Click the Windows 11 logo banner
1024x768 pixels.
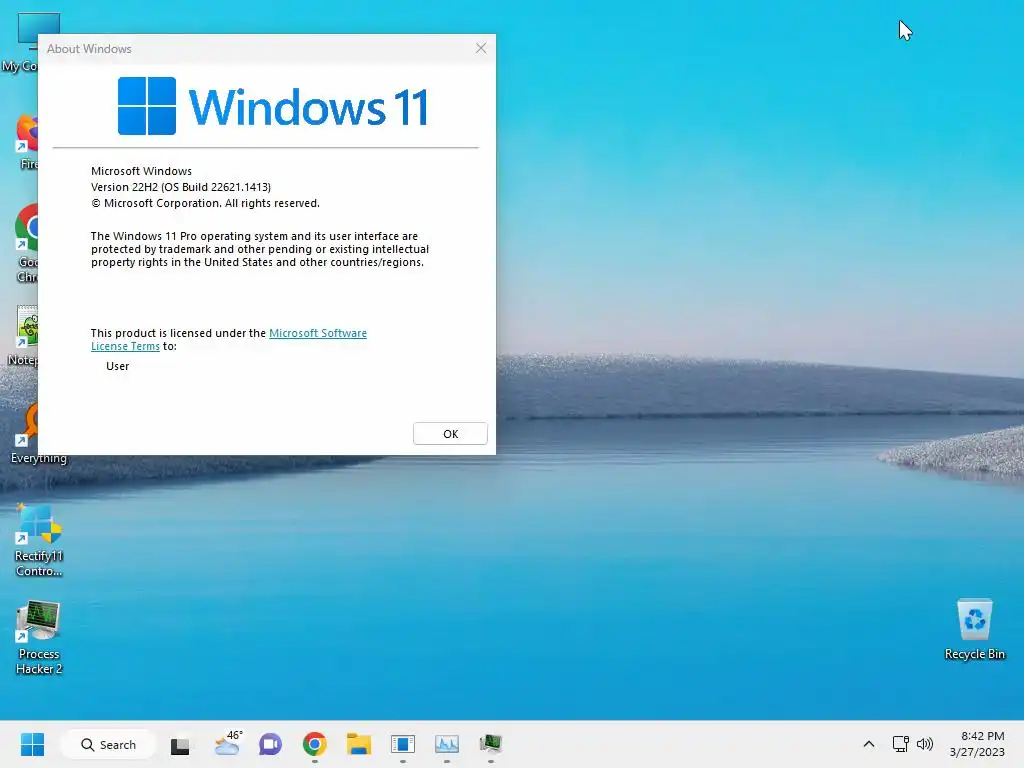click(273, 106)
